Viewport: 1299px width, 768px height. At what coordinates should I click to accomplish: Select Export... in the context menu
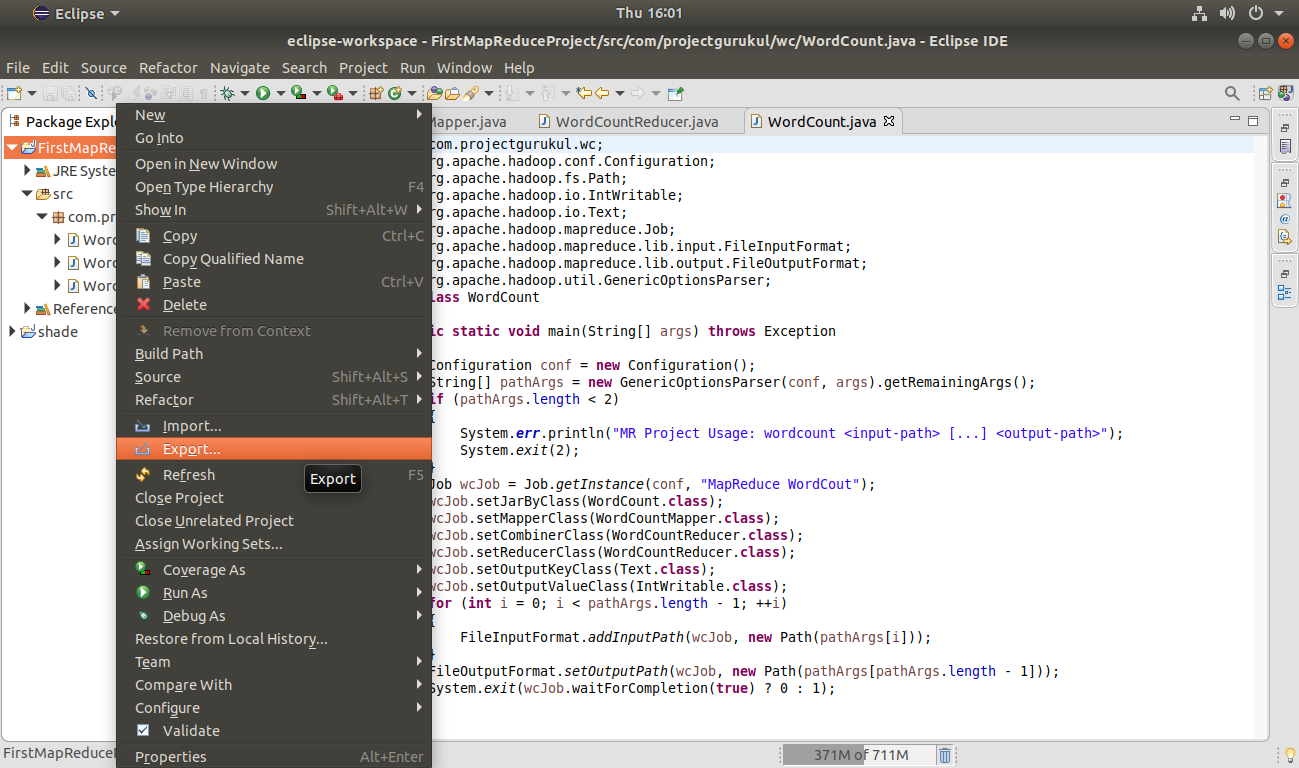tap(274, 449)
